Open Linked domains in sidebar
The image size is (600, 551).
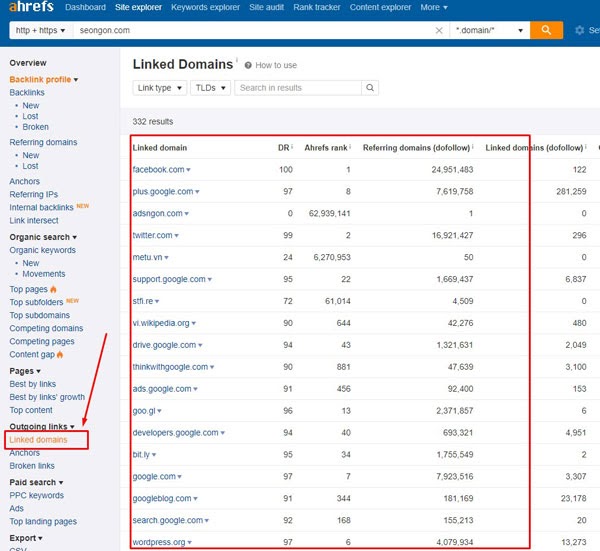(38, 440)
